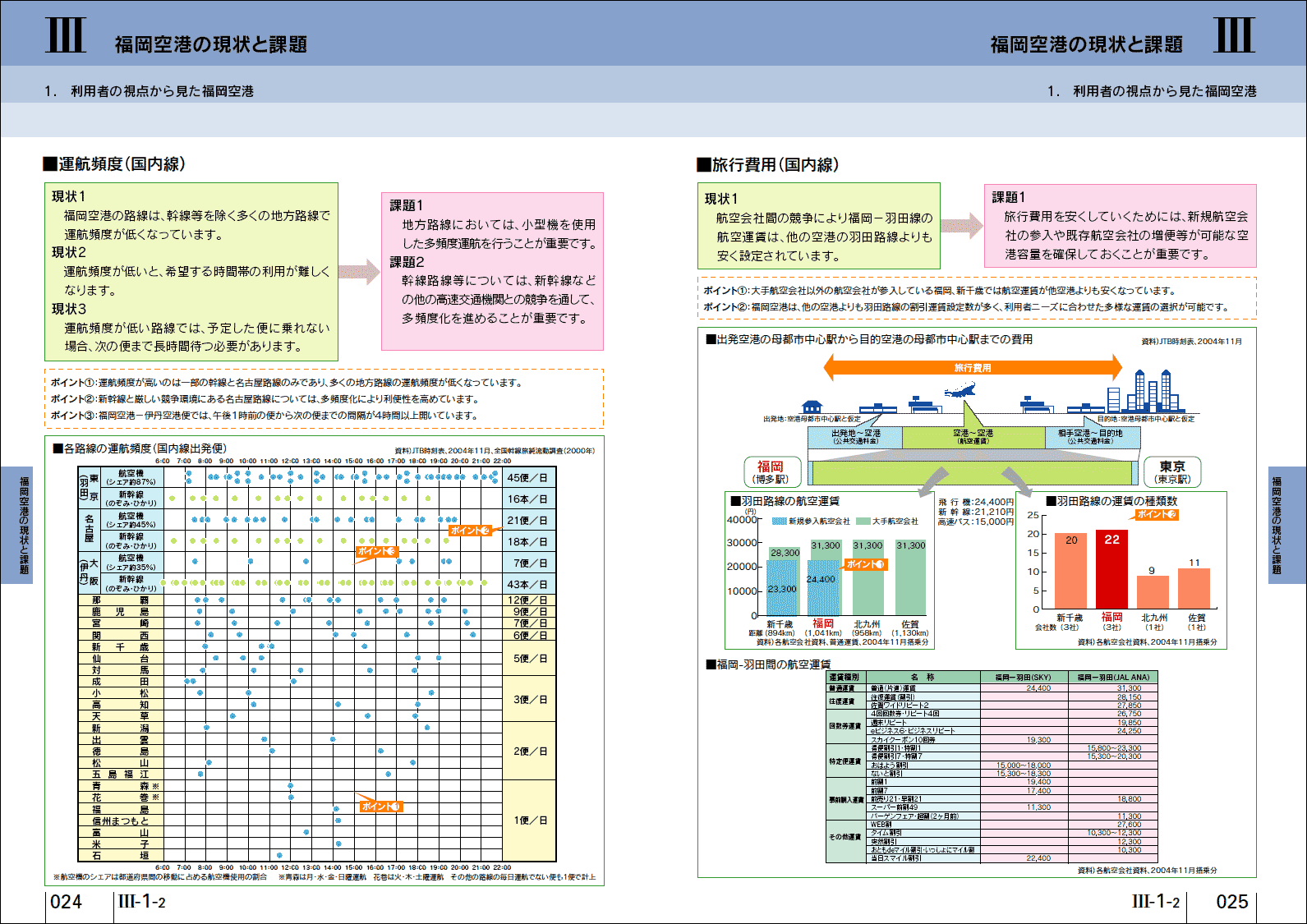Click the 運賃種別 column header
Image resolution: width=1307 pixels, height=924 pixels.
pyautogui.click(x=845, y=678)
